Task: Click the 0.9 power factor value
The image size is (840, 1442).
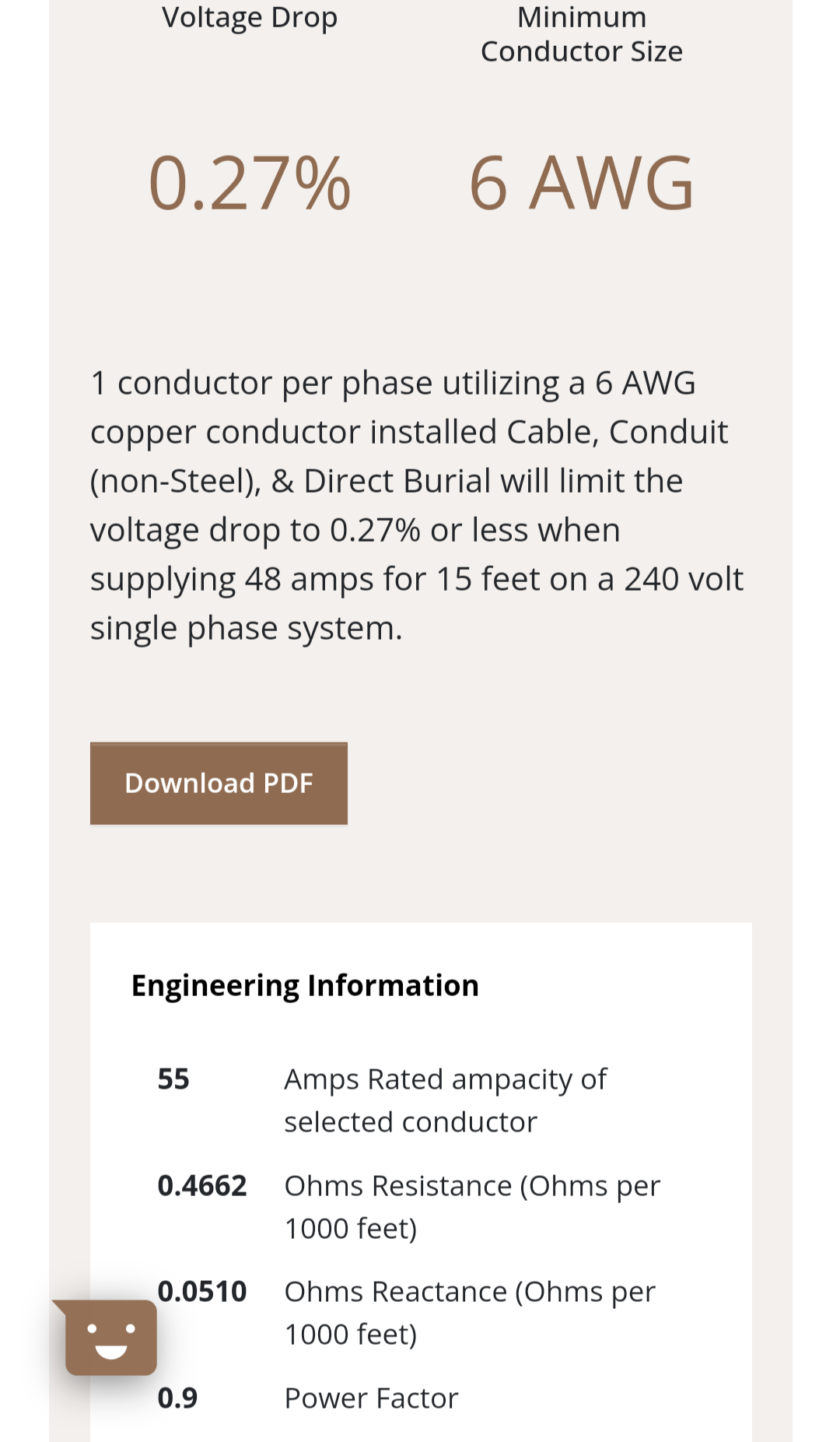Action: point(177,1398)
